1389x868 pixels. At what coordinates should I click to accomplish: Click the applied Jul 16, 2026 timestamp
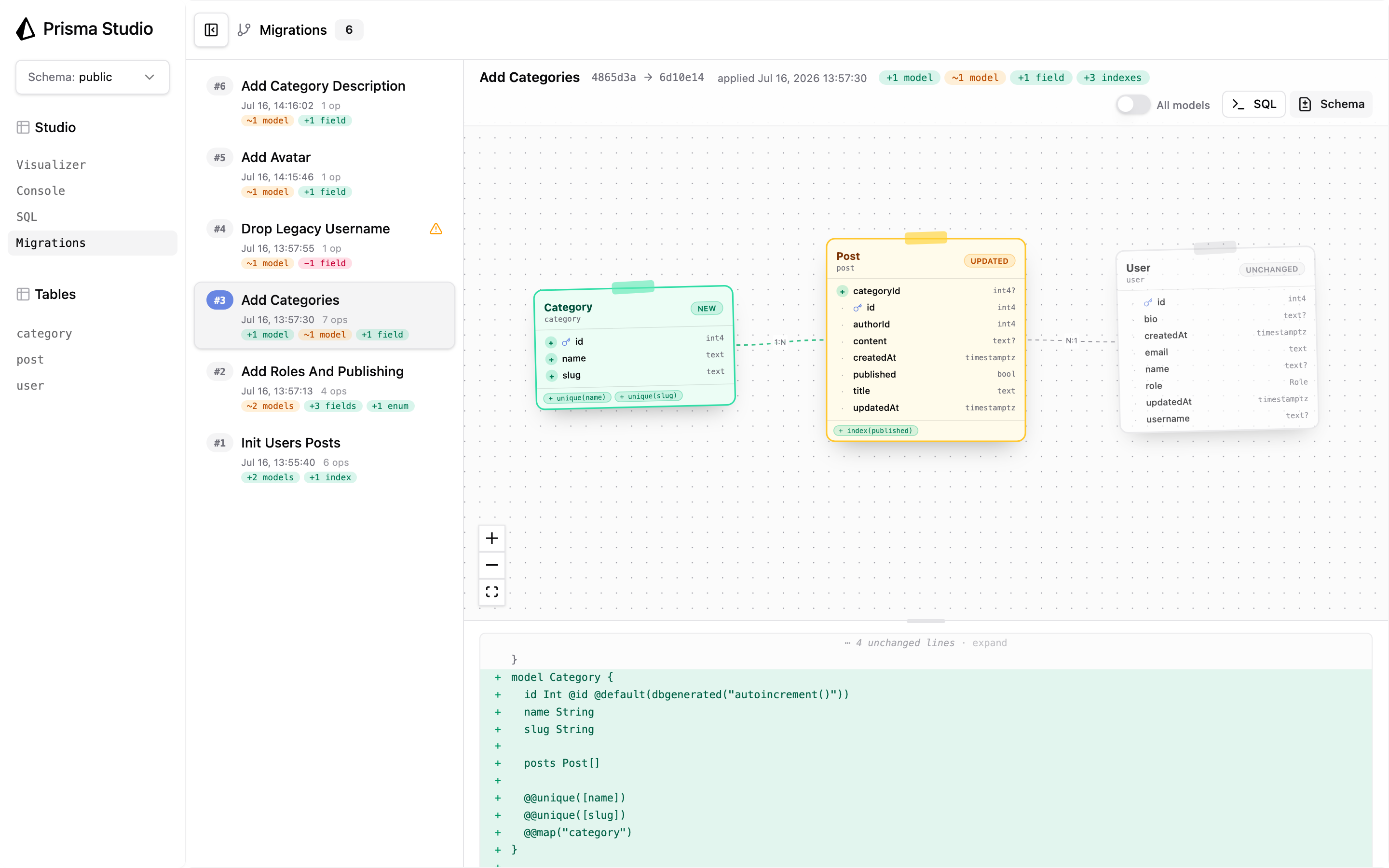tap(792, 78)
